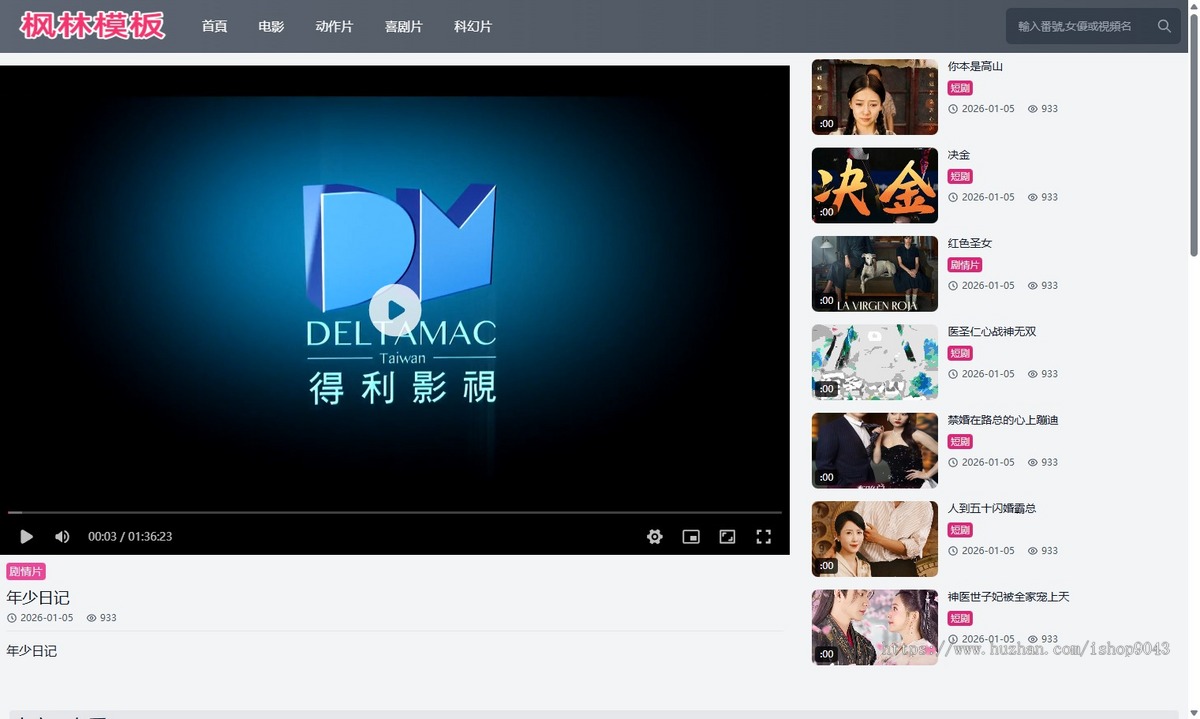Open thumbnail for 禁婚在路总的心上蹦迪
Viewport: 1200px width, 719px height.
click(x=875, y=451)
